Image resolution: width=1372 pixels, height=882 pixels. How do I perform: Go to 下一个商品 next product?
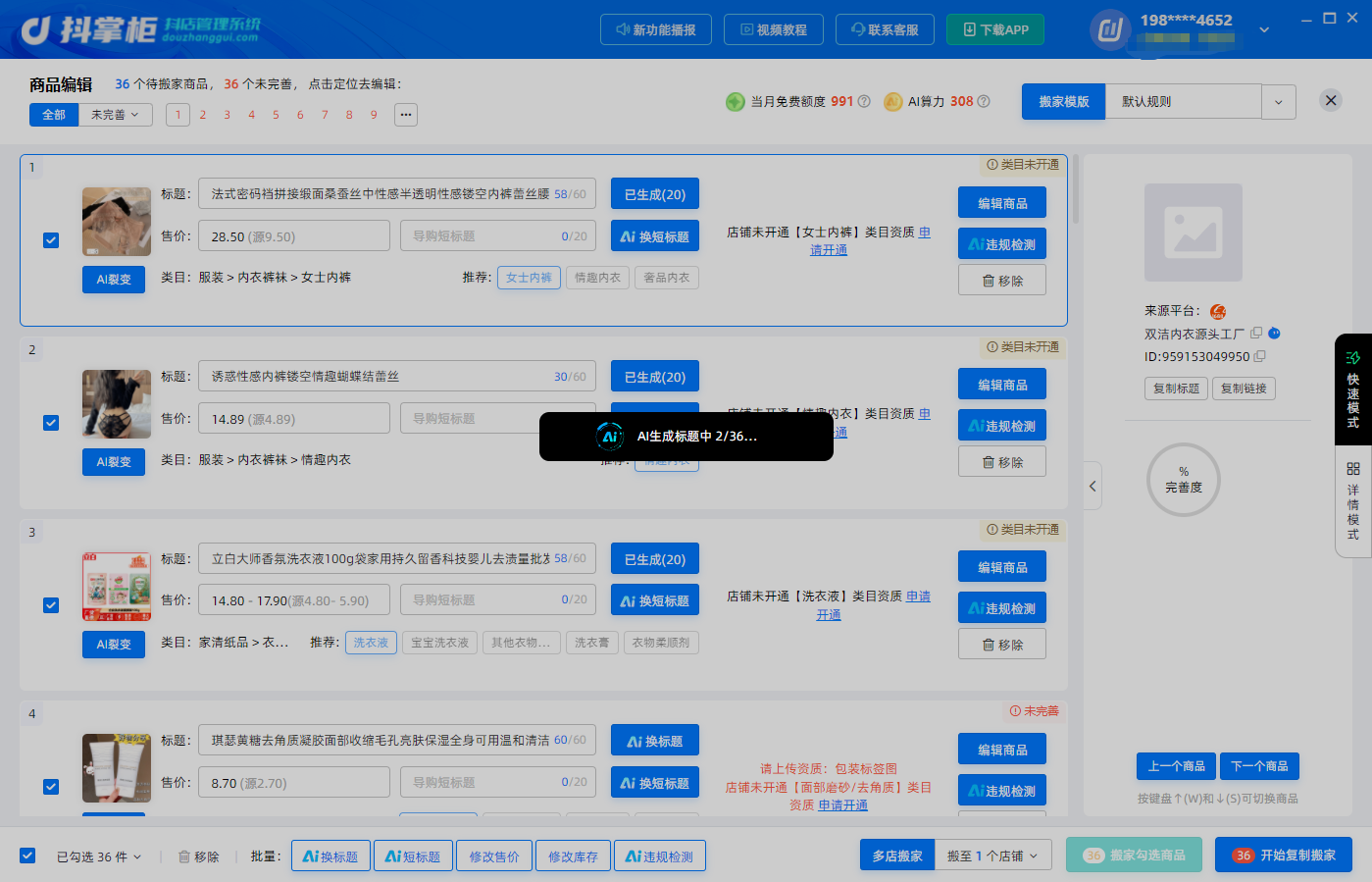pyautogui.click(x=1259, y=766)
